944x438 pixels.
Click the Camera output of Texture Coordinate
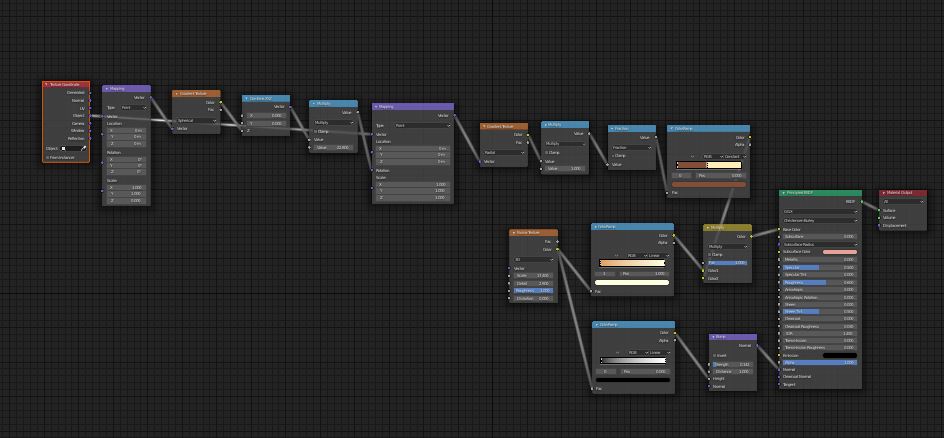tap(90, 123)
